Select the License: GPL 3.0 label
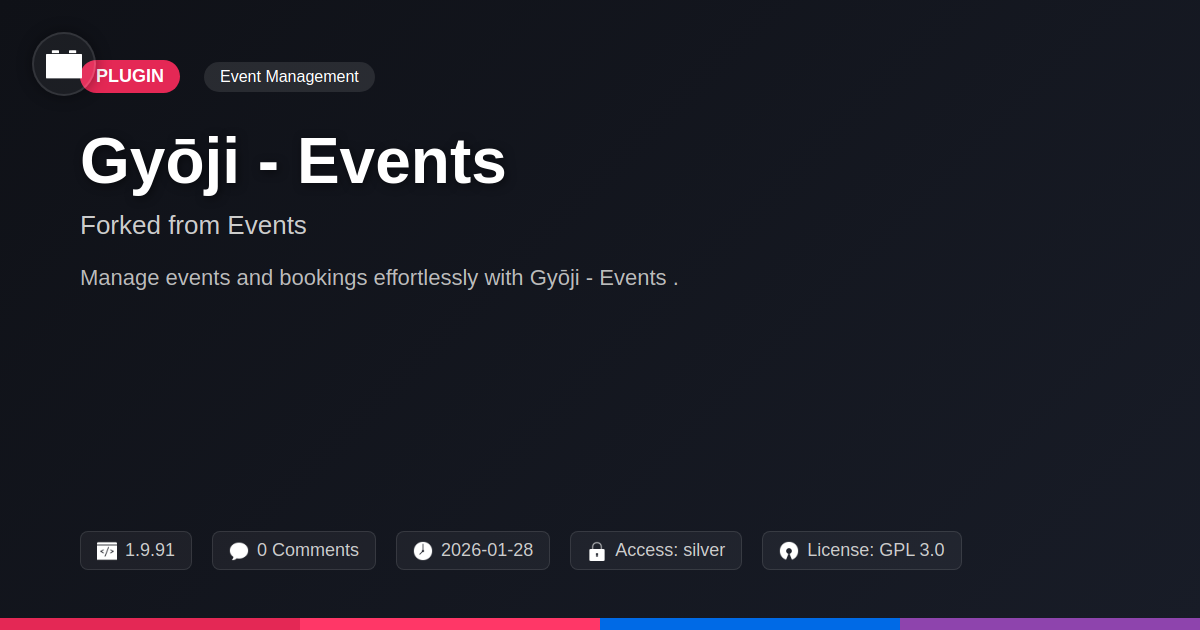 pos(876,550)
